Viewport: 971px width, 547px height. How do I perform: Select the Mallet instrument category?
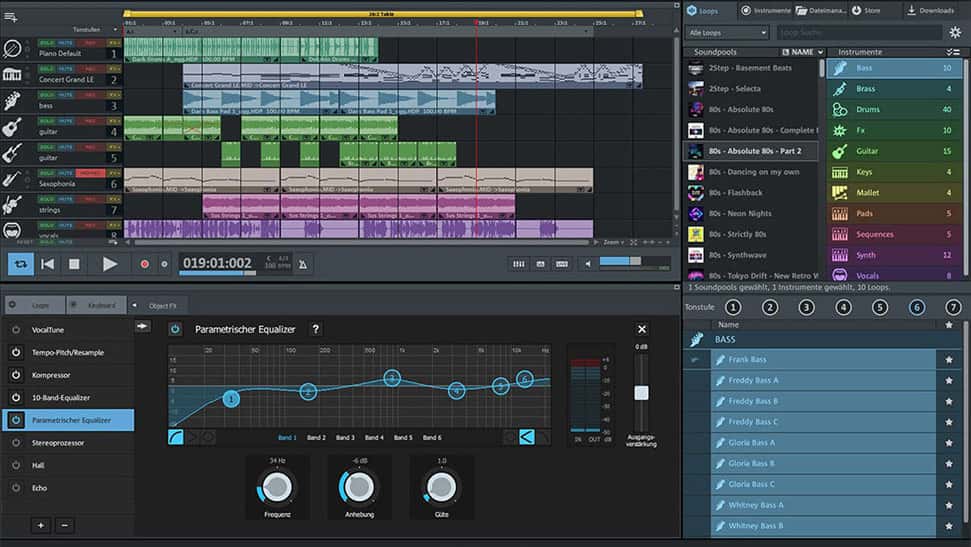point(894,193)
